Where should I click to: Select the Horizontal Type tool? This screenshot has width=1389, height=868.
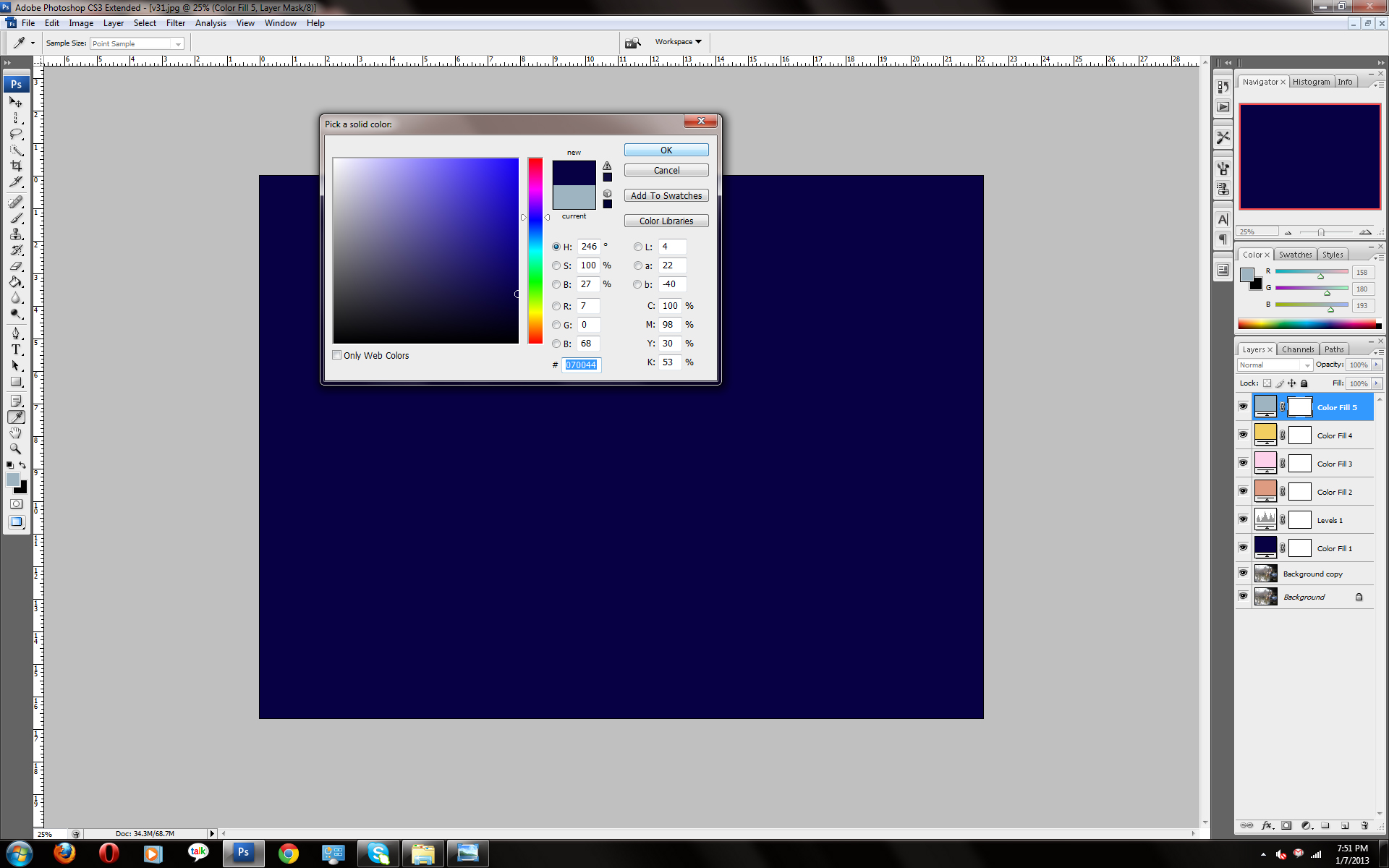click(x=16, y=349)
